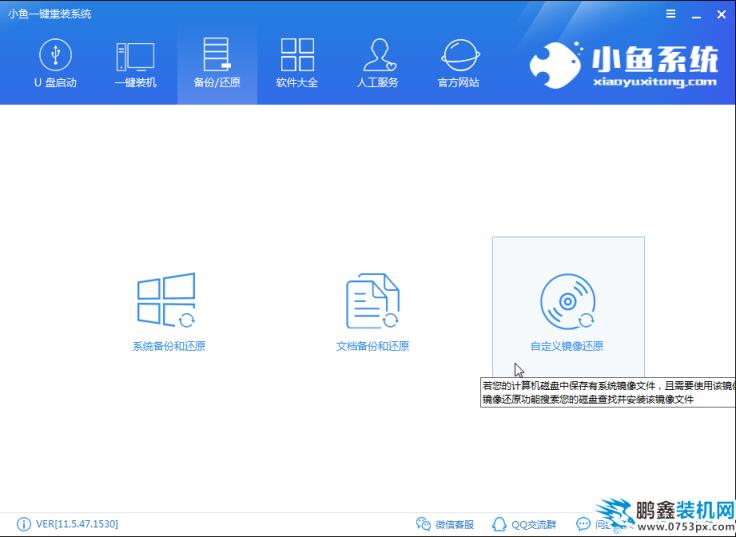Click the xiaoyuxitong.com text
The image size is (736, 537).
pos(655,82)
